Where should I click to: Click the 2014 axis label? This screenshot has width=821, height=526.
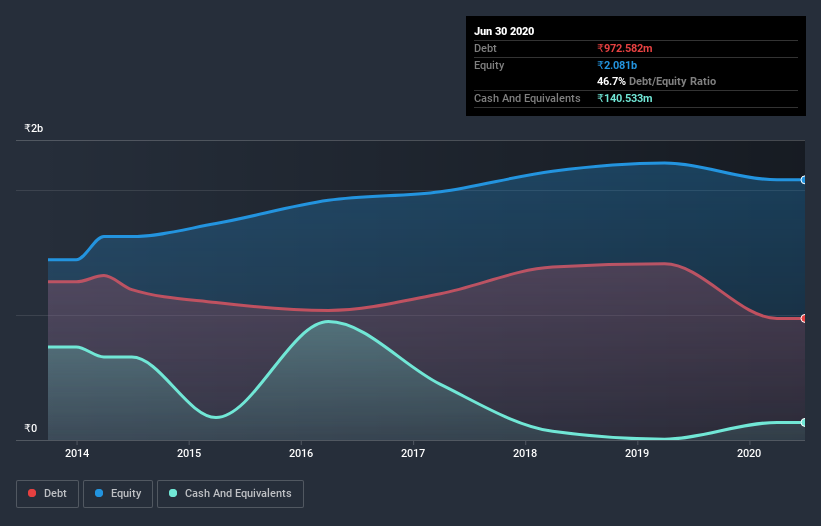tap(77, 453)
